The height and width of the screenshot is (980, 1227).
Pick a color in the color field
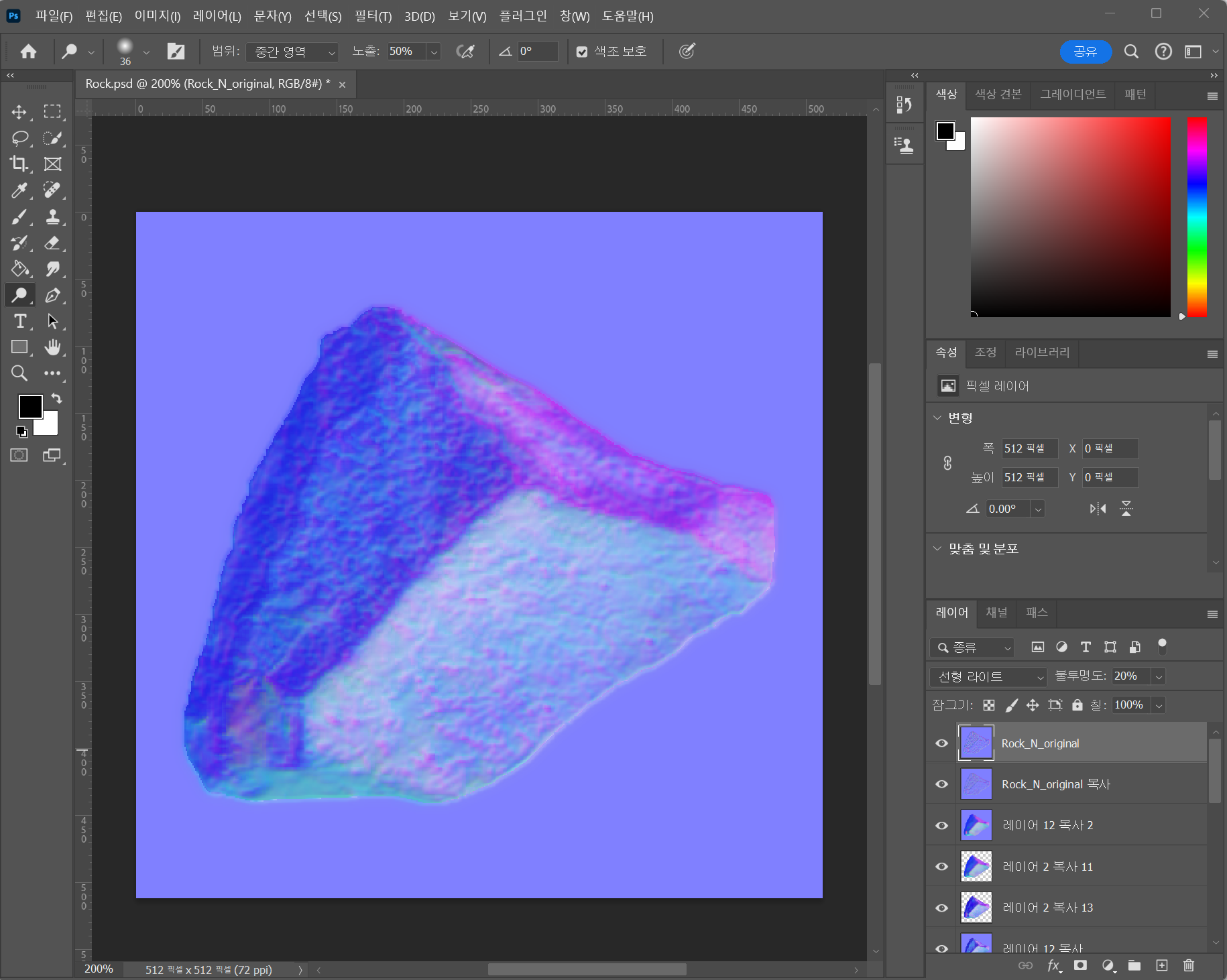(x=1070, y=217)
